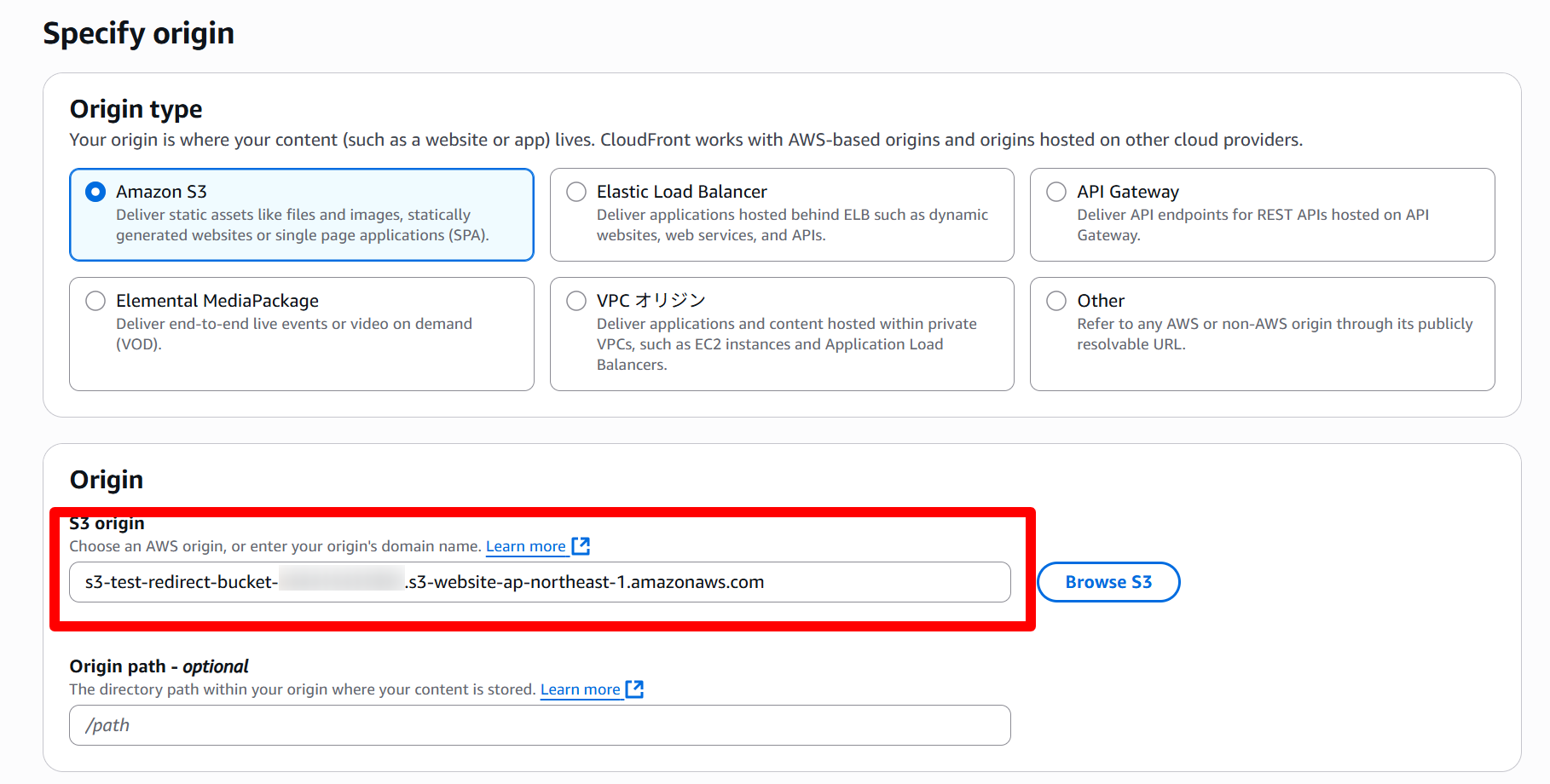1550x784 pixels.
Task: Open the Origin path Learn more link
Action: [580, 689]
